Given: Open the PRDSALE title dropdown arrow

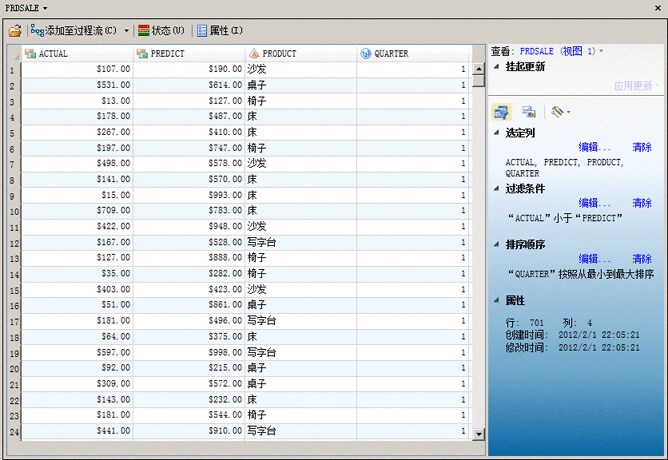Looking at the screenshot, I should (45, 8).
